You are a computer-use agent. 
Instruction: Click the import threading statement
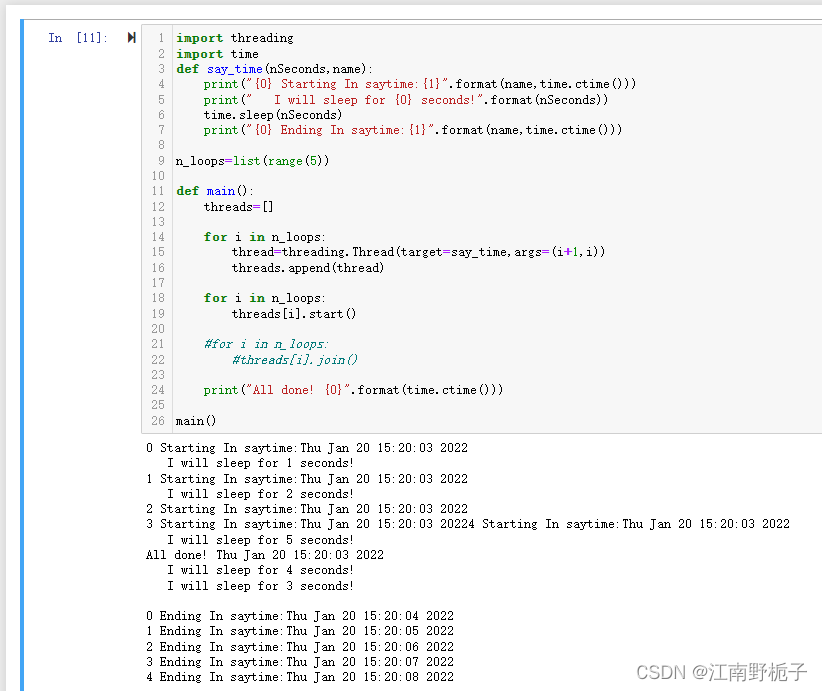234,37
